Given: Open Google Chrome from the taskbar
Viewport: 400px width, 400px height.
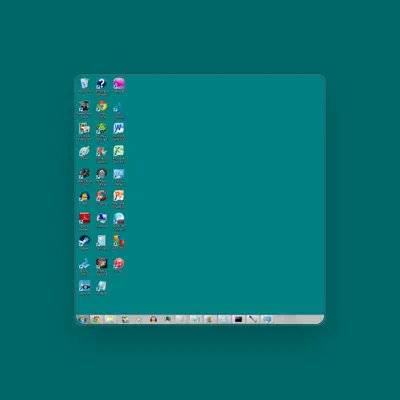Looking at the screenshot, I should pyautogui.click(x=97, y=319).
